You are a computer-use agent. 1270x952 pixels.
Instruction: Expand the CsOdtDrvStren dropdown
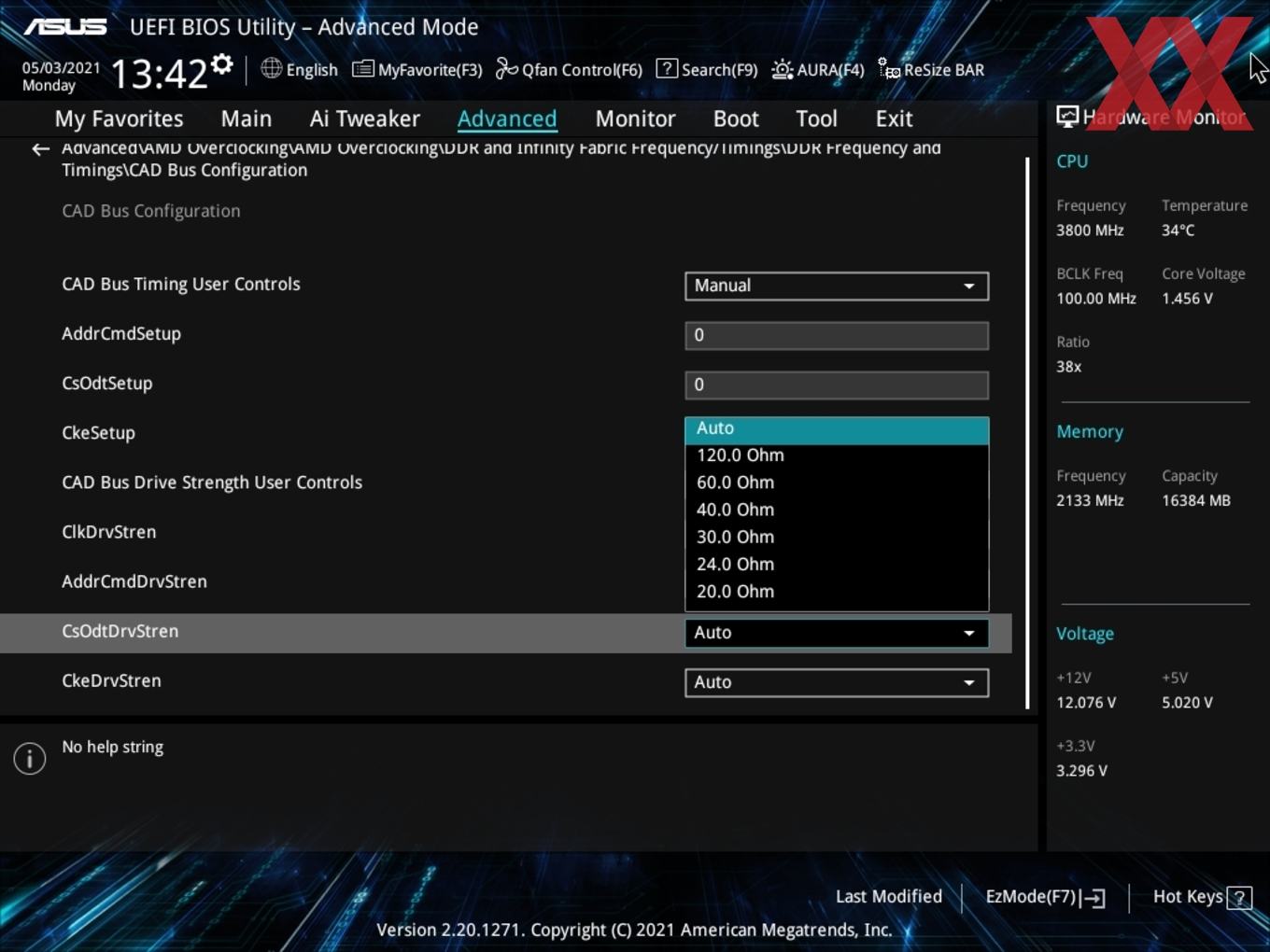(837, 633)
